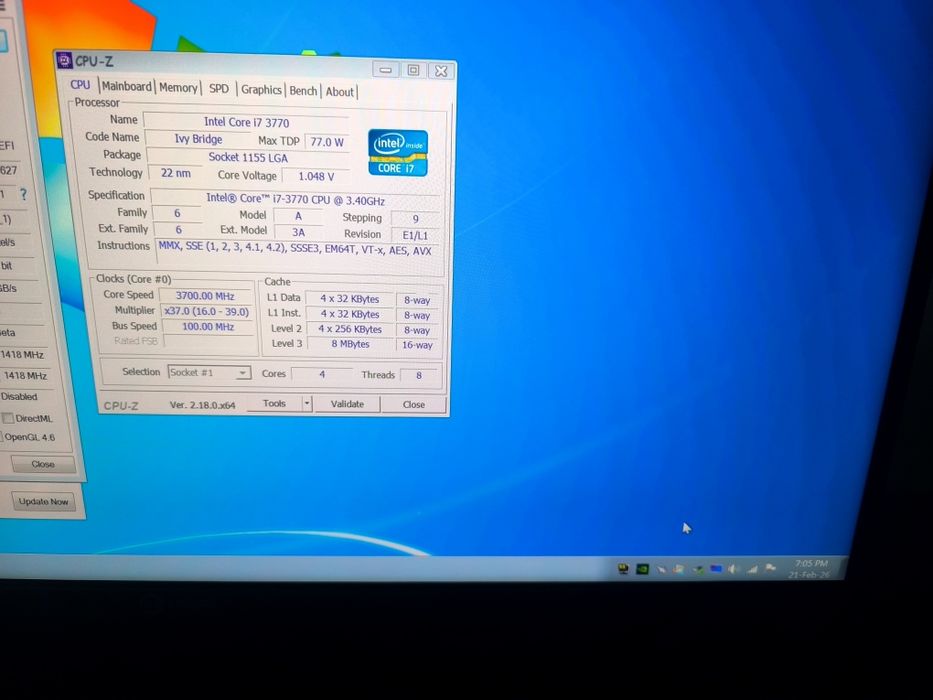This screenshot has height=700, width=933.
Task: Click the Core Voltage value '1.048 V'
Action: (x=316, y=176)
